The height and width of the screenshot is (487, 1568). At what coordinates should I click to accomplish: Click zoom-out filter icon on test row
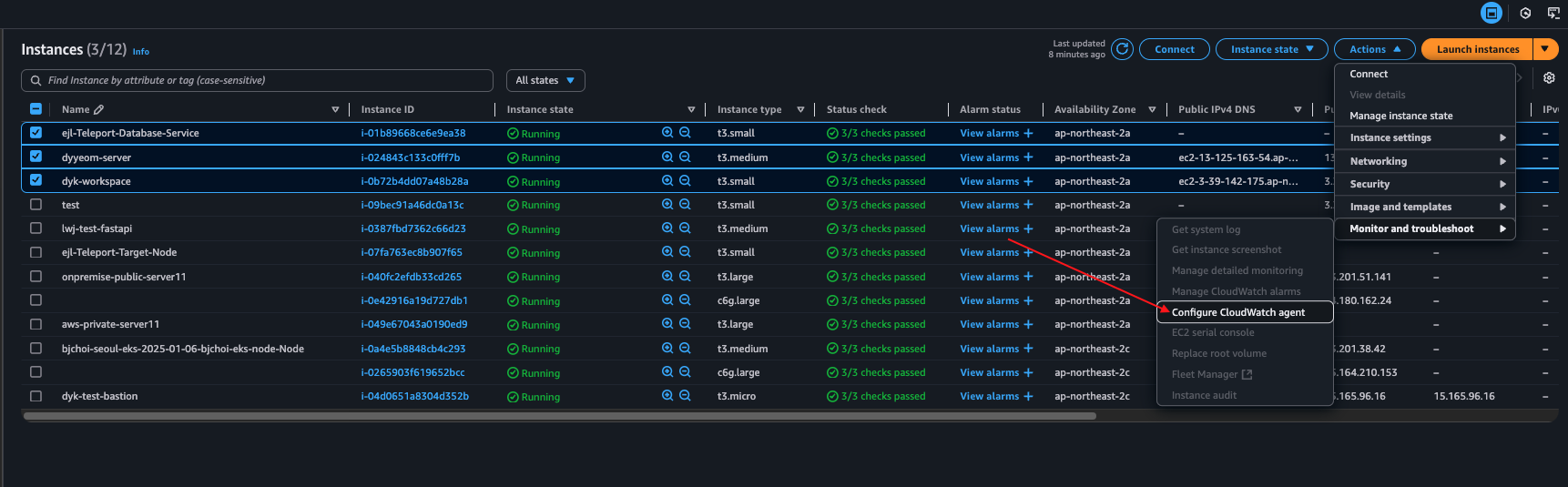[685, 205]
